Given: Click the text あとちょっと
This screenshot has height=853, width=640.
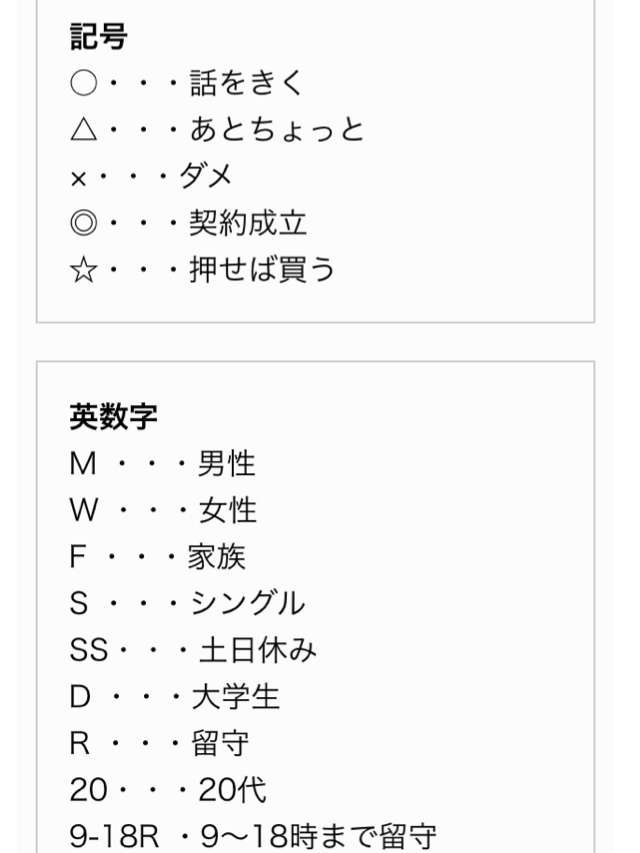Looking at the screenshot, I should click(x=276, y=130).
